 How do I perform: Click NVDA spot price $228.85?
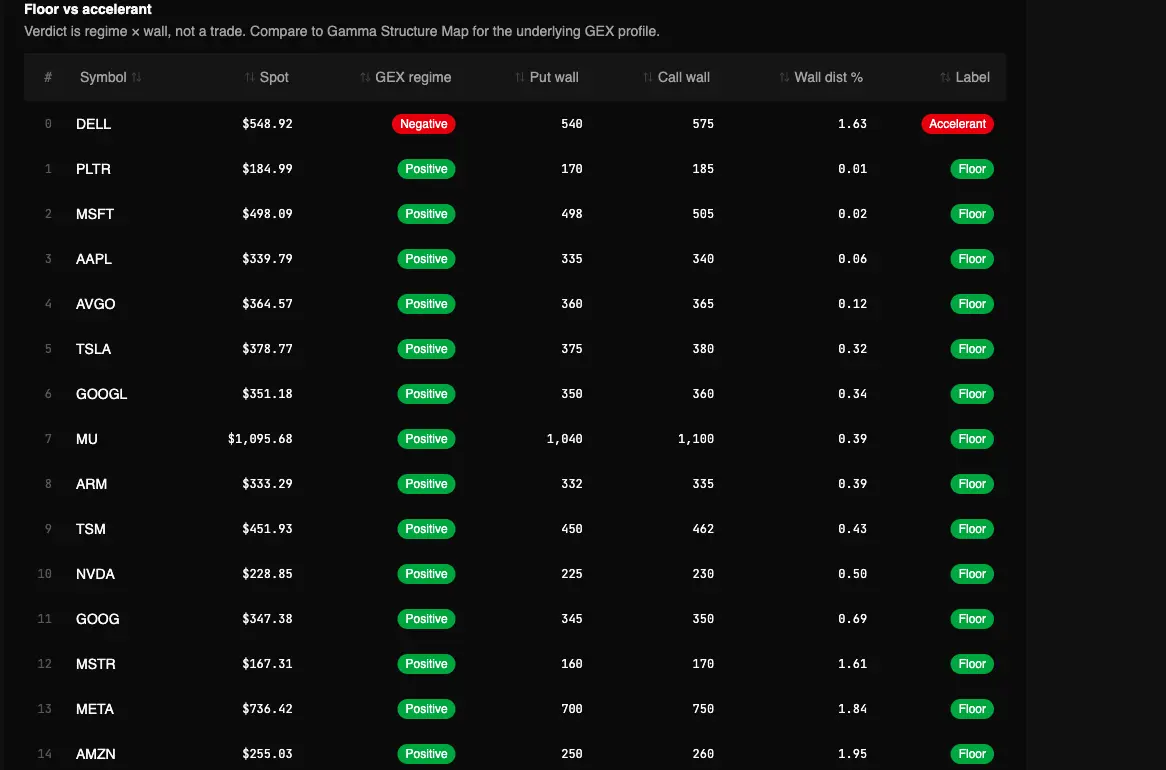pyautogui.click(x=267, y=574)
